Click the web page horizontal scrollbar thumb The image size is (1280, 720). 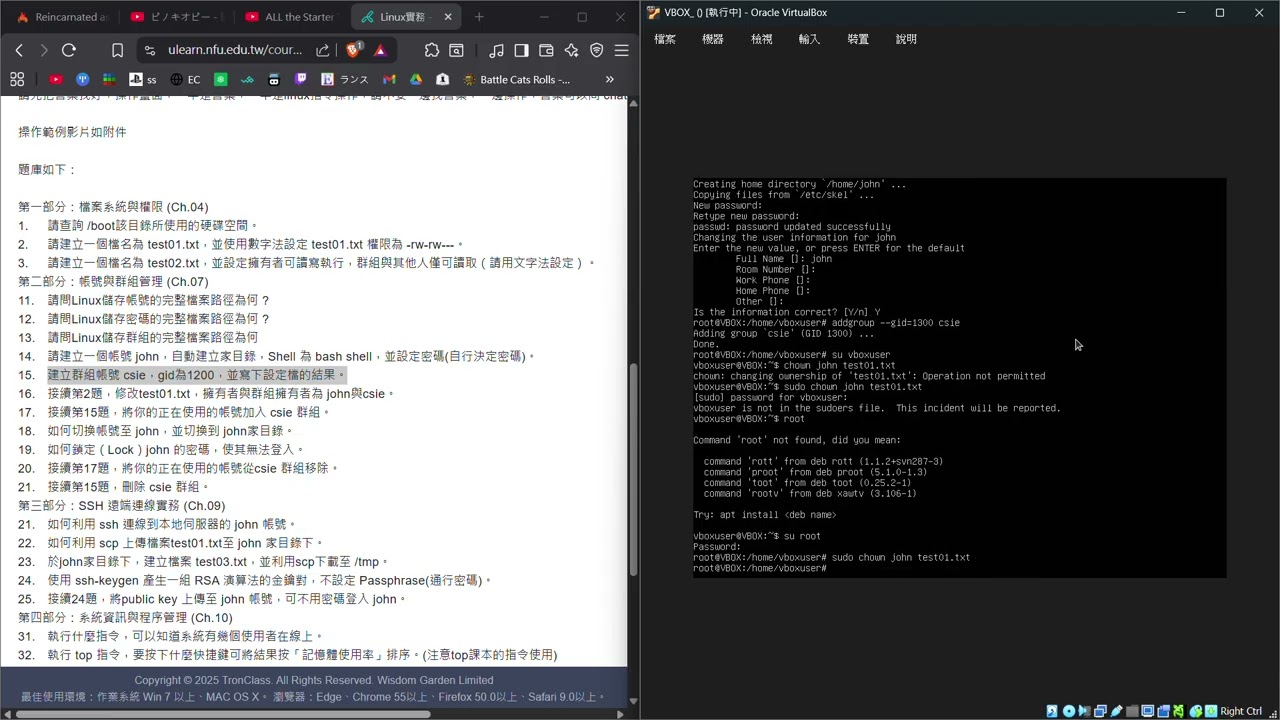[x=222, y=713]
